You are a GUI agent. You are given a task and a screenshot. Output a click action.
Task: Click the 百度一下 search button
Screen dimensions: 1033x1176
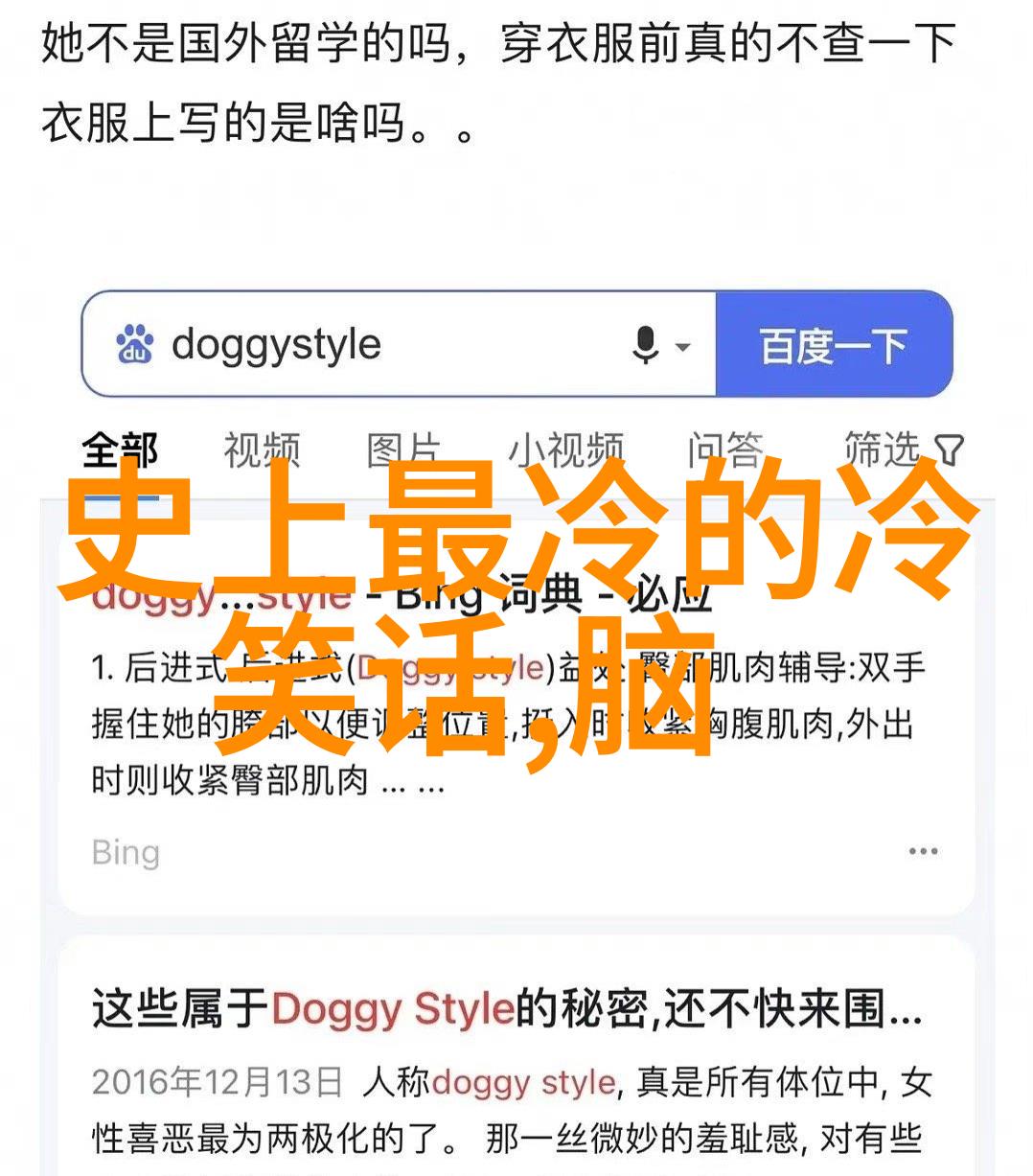834,345
